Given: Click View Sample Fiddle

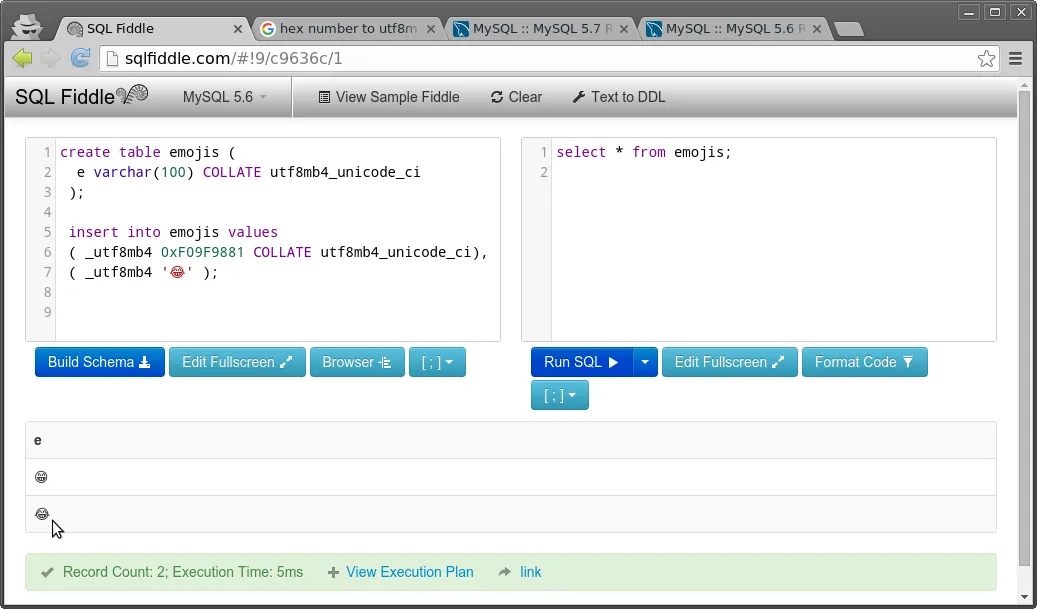Looking at the screenshot, I should click(389, 97).
